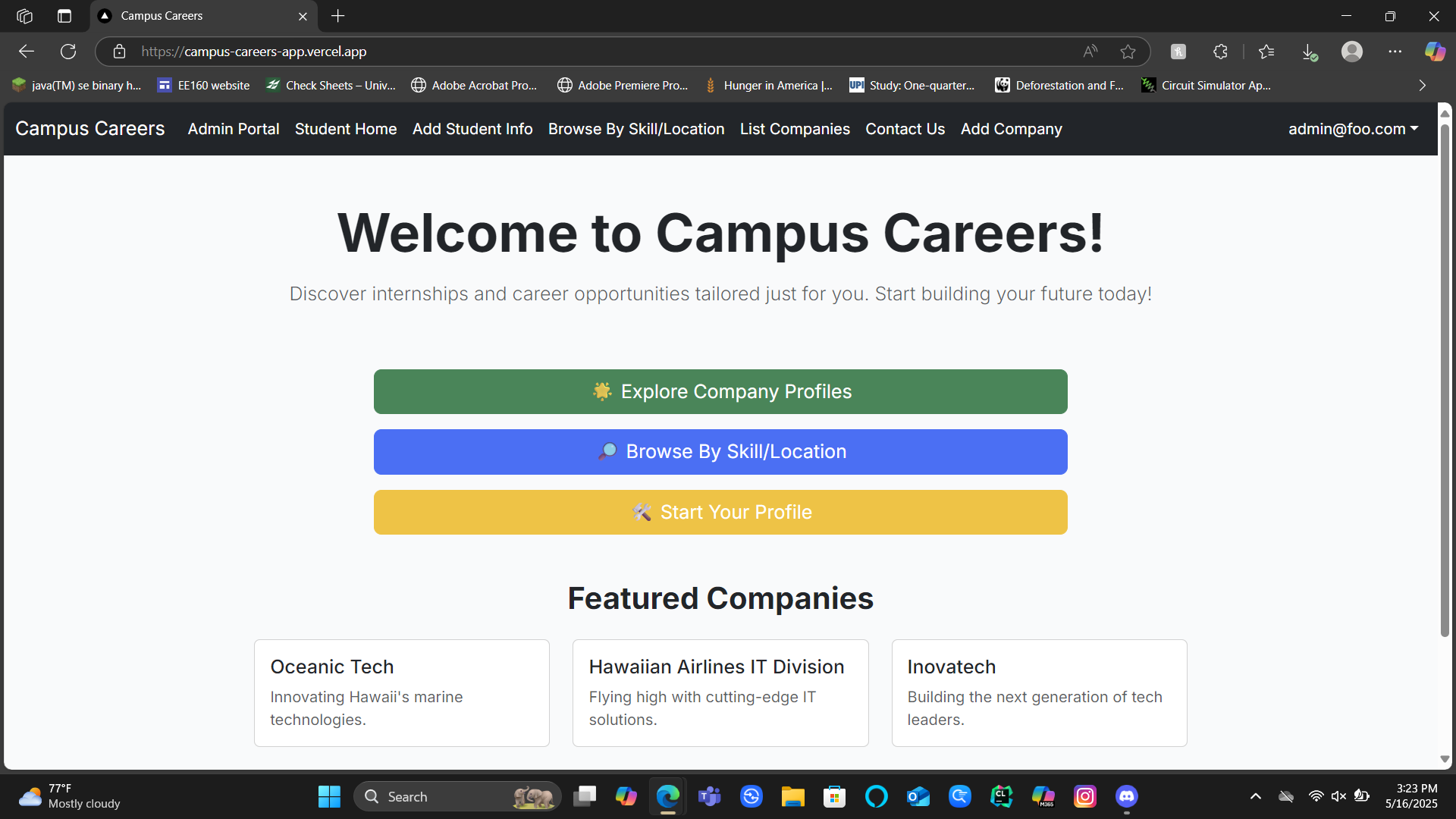Click Explore Company Profiles button
The height and width of the screenshot is (819, 1456).
[720, 391]
